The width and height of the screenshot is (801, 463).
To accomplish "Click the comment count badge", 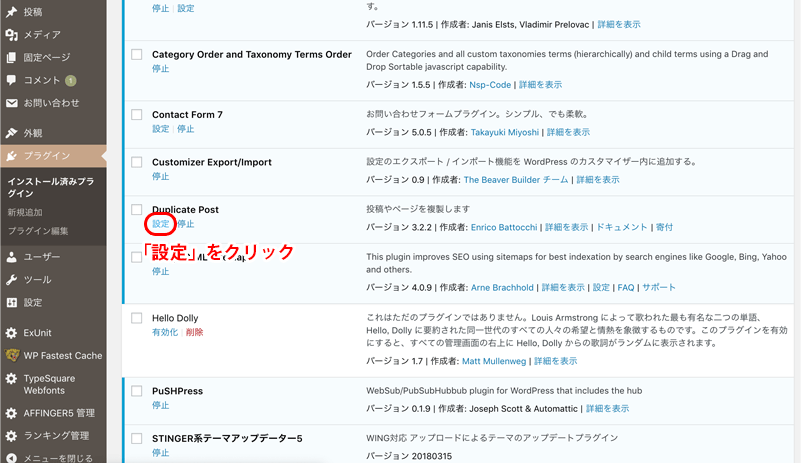I will click(x=71, y=80).
